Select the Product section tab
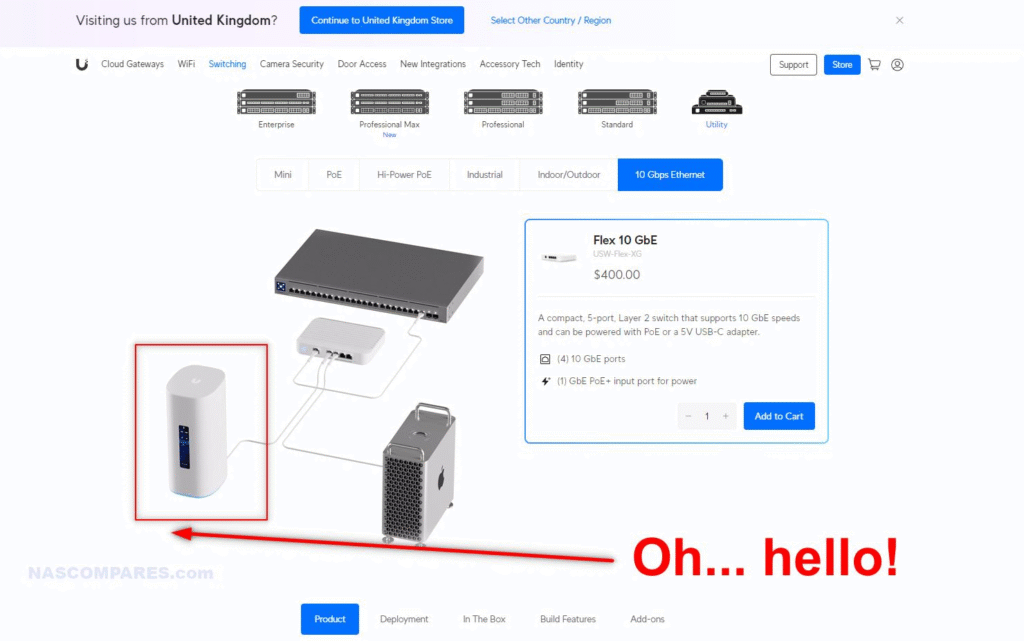 click(x=330, y=619)
